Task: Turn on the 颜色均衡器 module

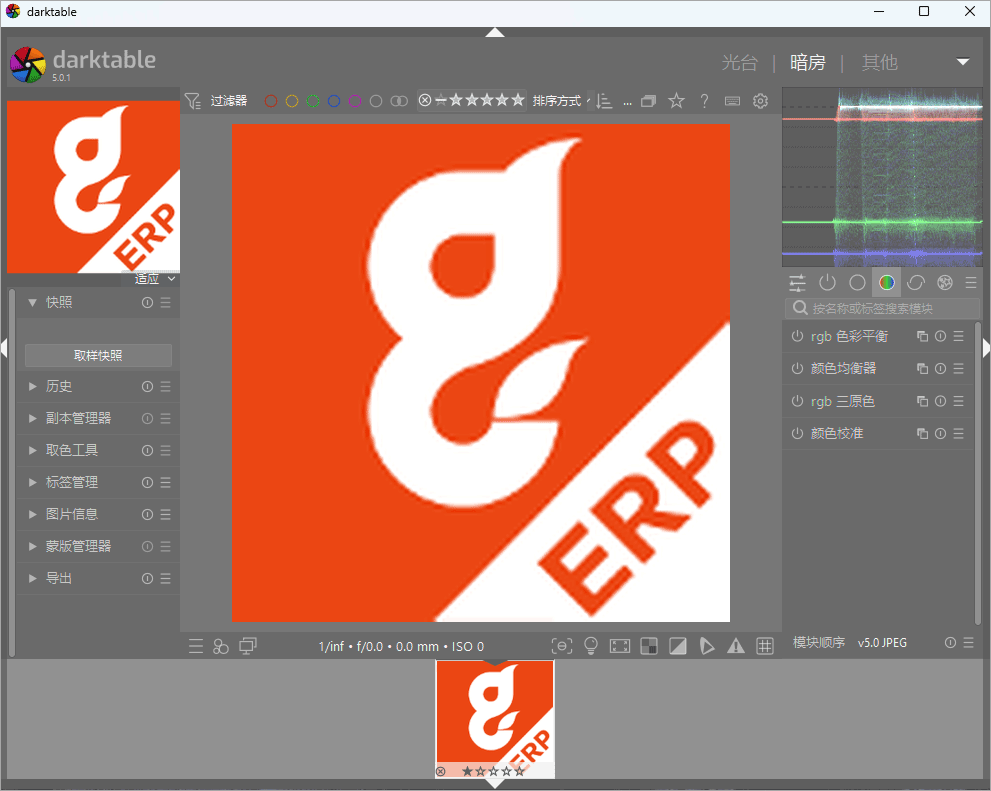Action: click(797, 369)
